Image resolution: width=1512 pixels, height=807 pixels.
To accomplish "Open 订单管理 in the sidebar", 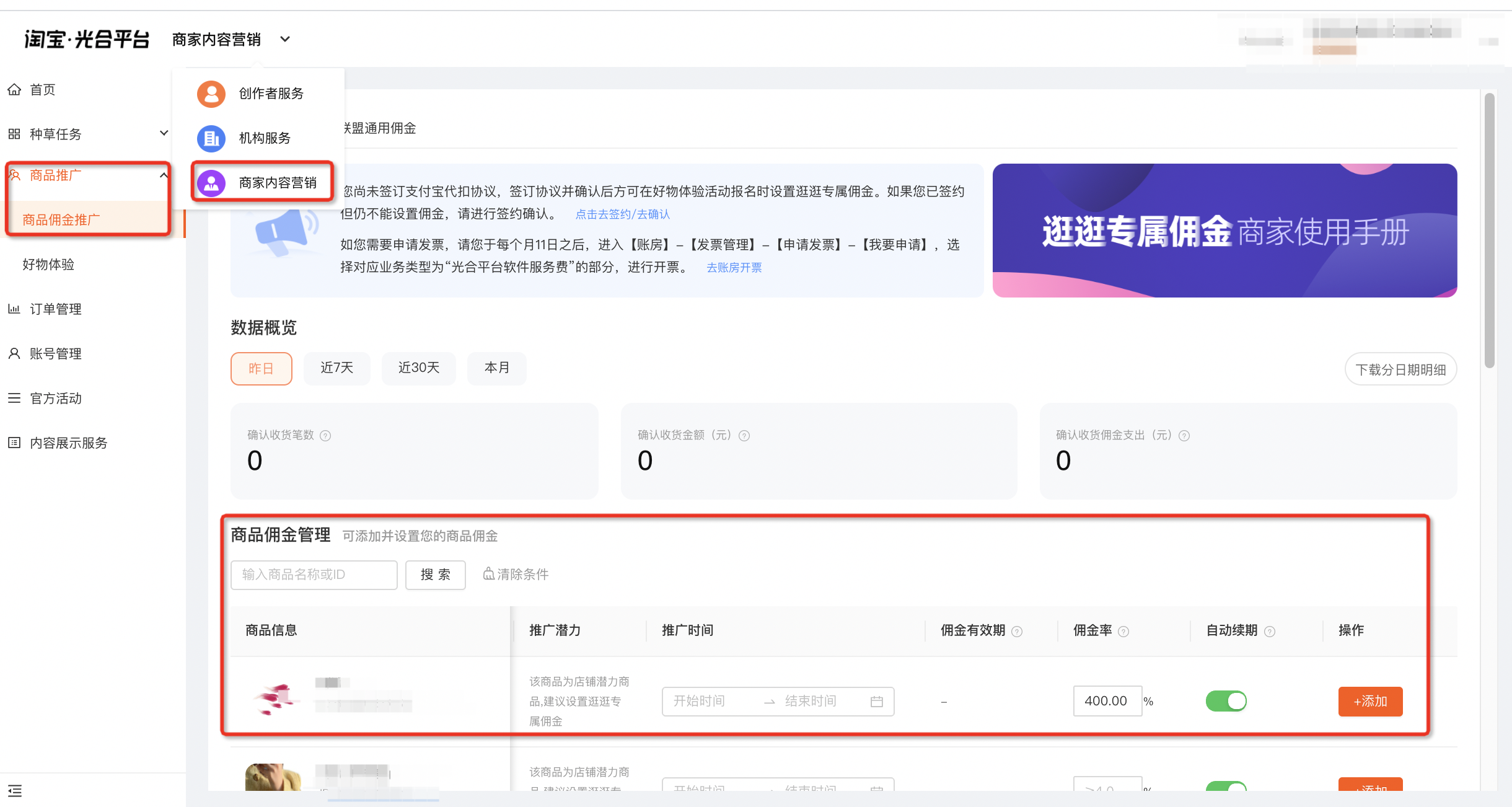I will [56, 309].
